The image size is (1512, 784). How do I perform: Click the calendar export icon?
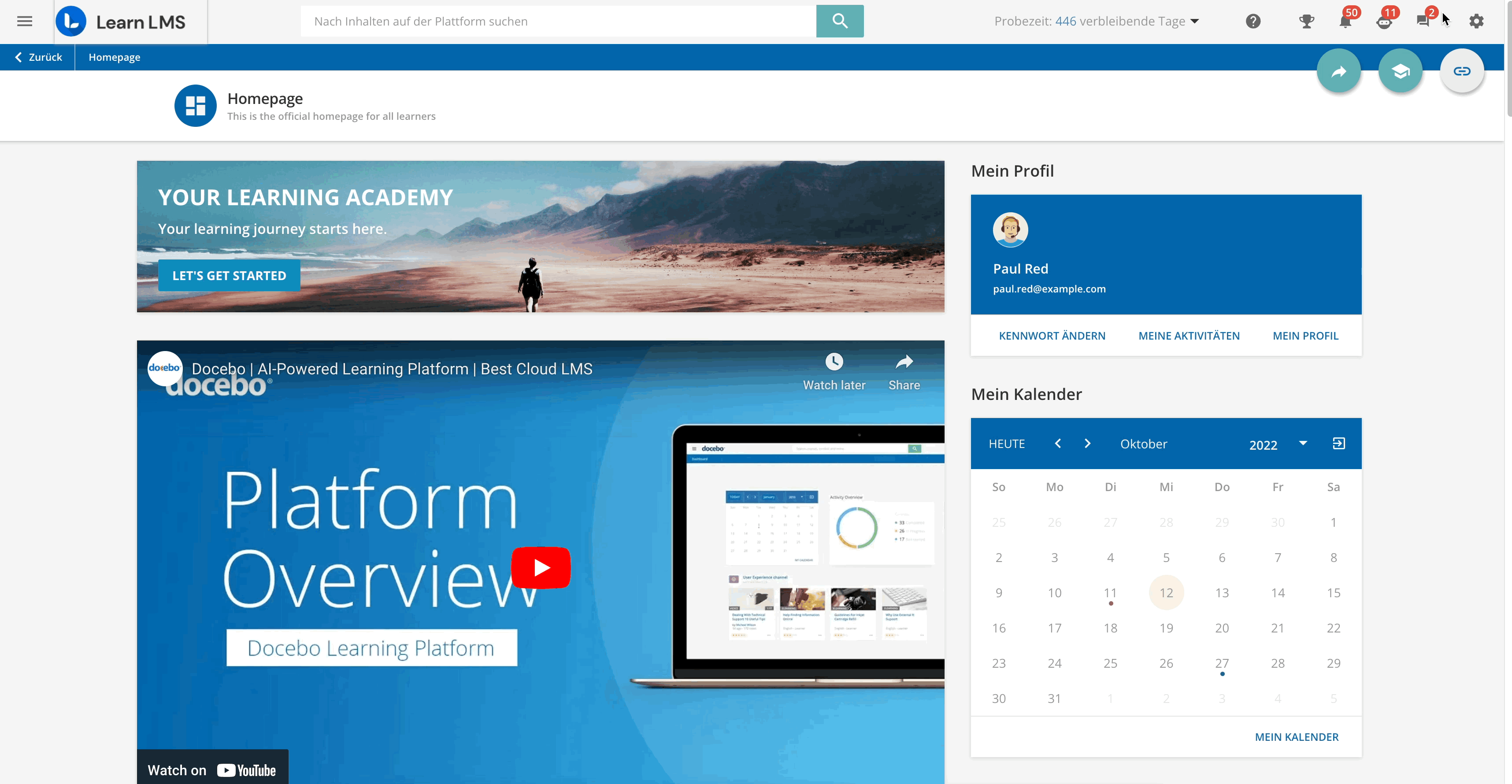click(x=1338, y=444)
